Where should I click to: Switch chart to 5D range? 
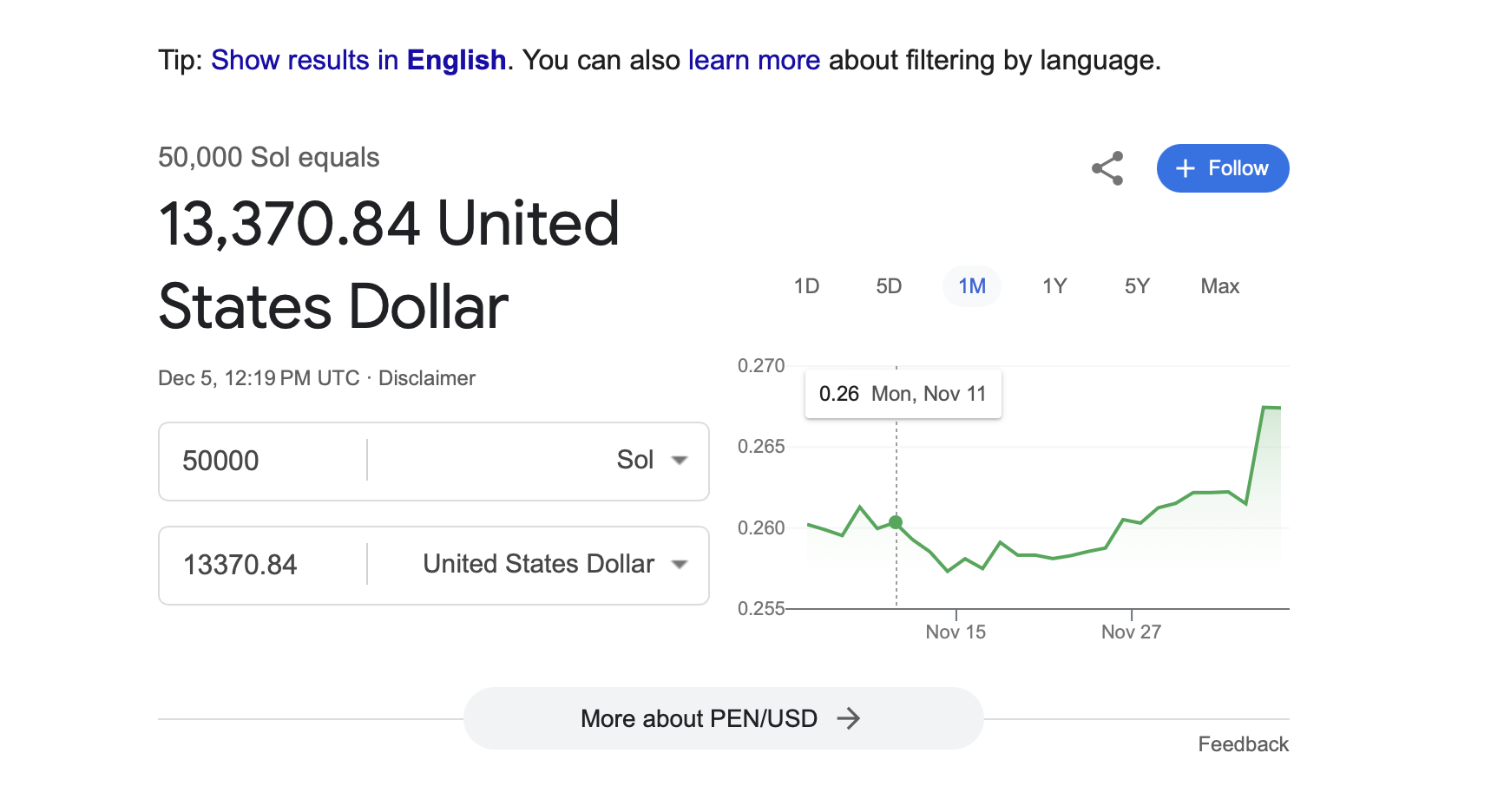(889, 286)
